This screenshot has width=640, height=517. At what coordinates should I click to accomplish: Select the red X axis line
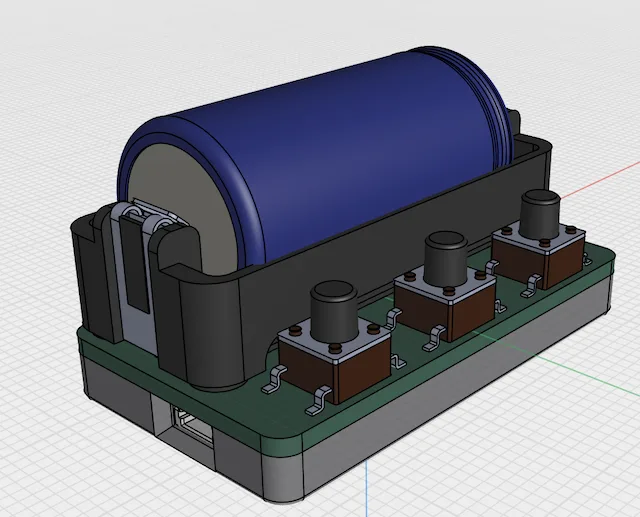pyautogui.click(x=600, y=180)
